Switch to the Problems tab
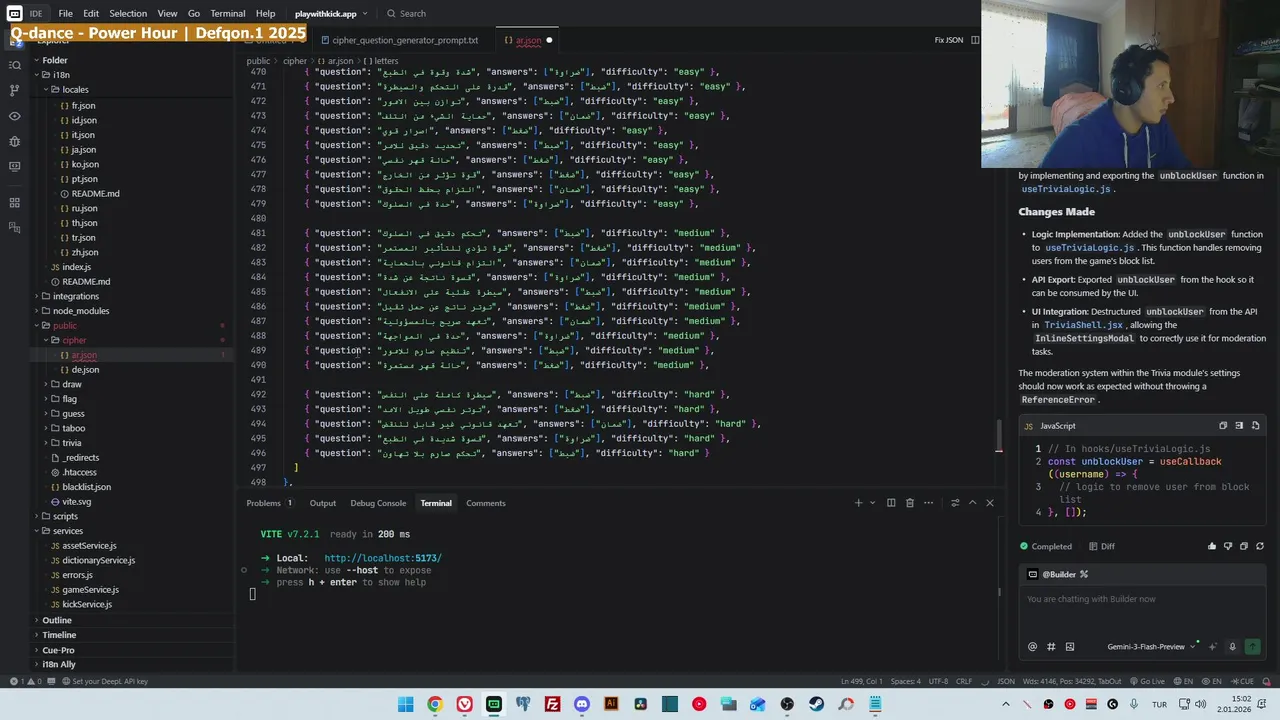1280x720 pixels. coord(269,503)
